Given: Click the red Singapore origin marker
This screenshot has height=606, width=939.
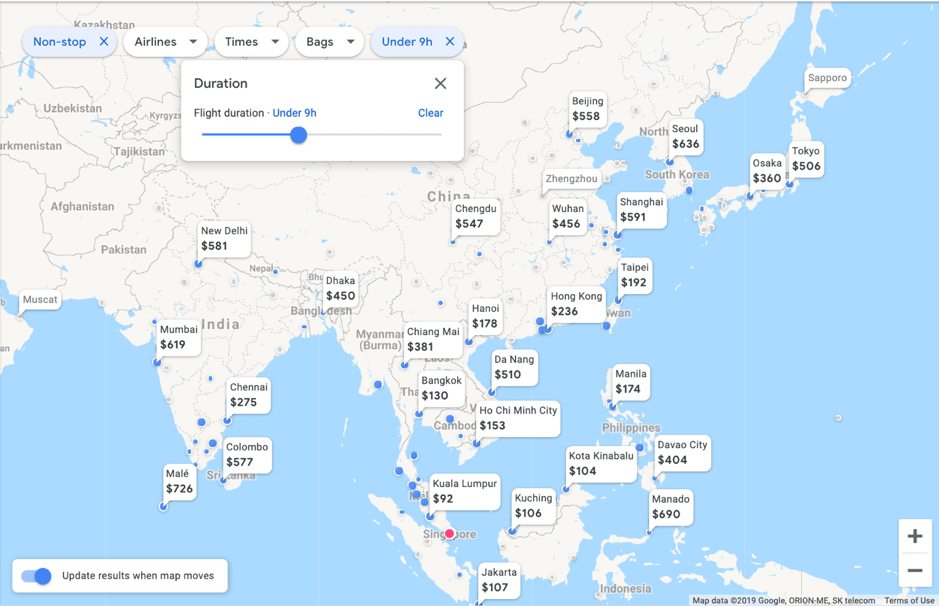Looking at the screenshot, I should (x=450, y=534).
